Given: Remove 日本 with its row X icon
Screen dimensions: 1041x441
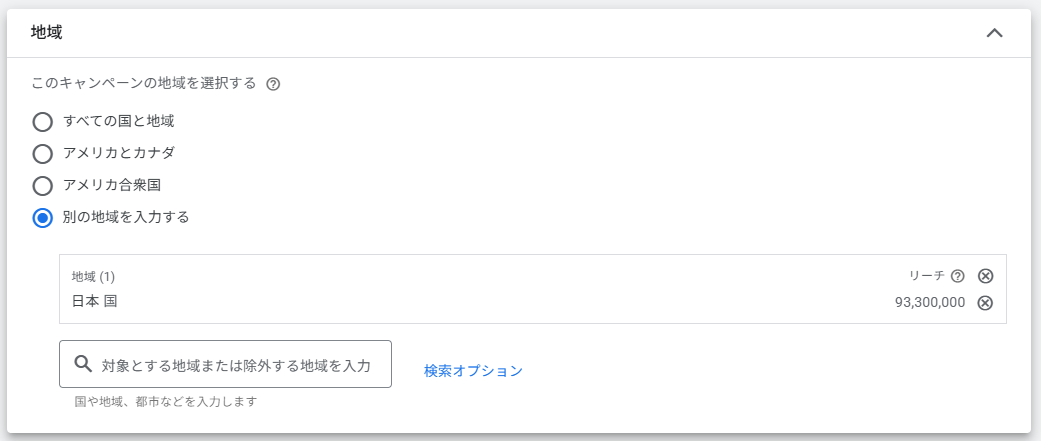Looking at the screenshot, I should (x=985, y=303).
